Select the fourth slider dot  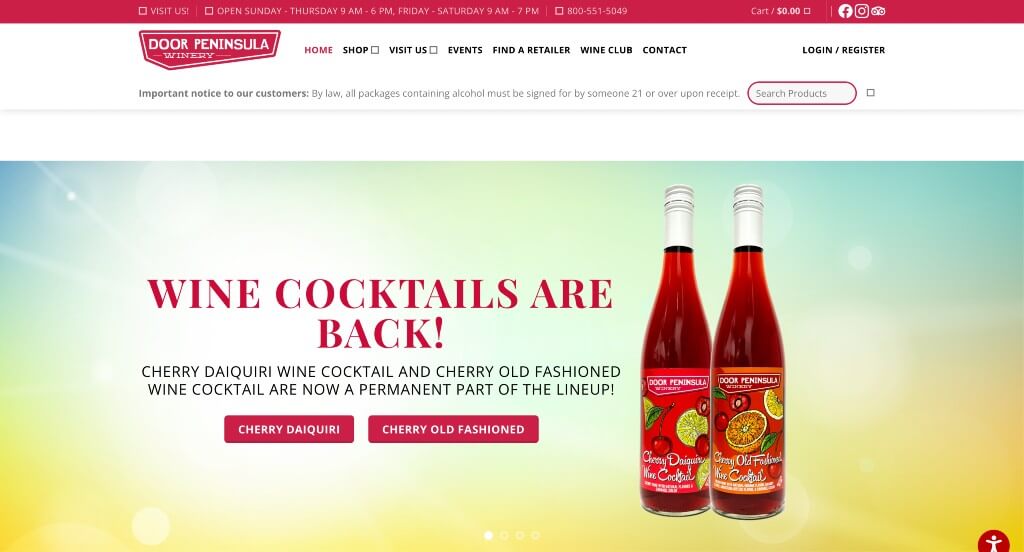pos(536,535)
